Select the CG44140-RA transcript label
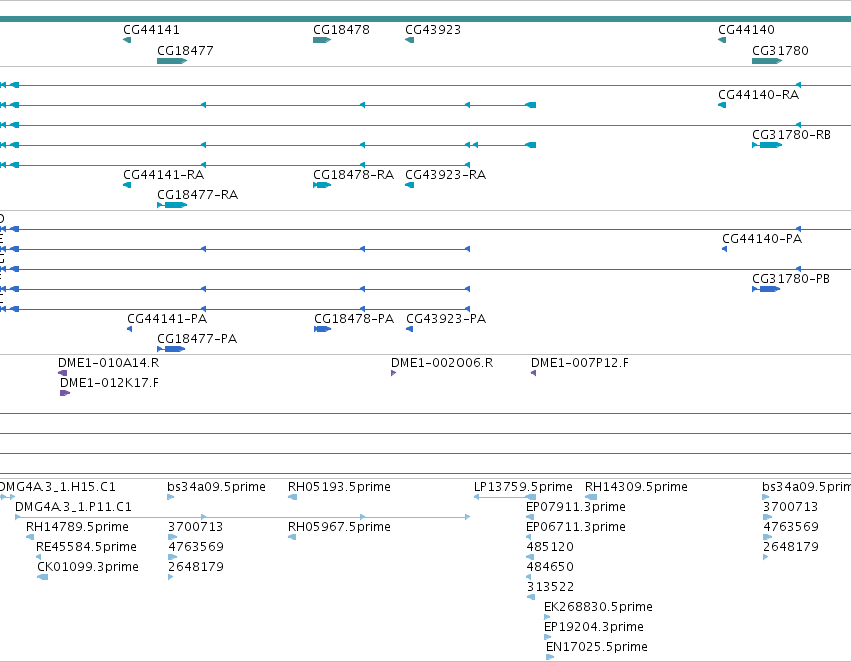851x662 pixels. (x=758, y=94)
